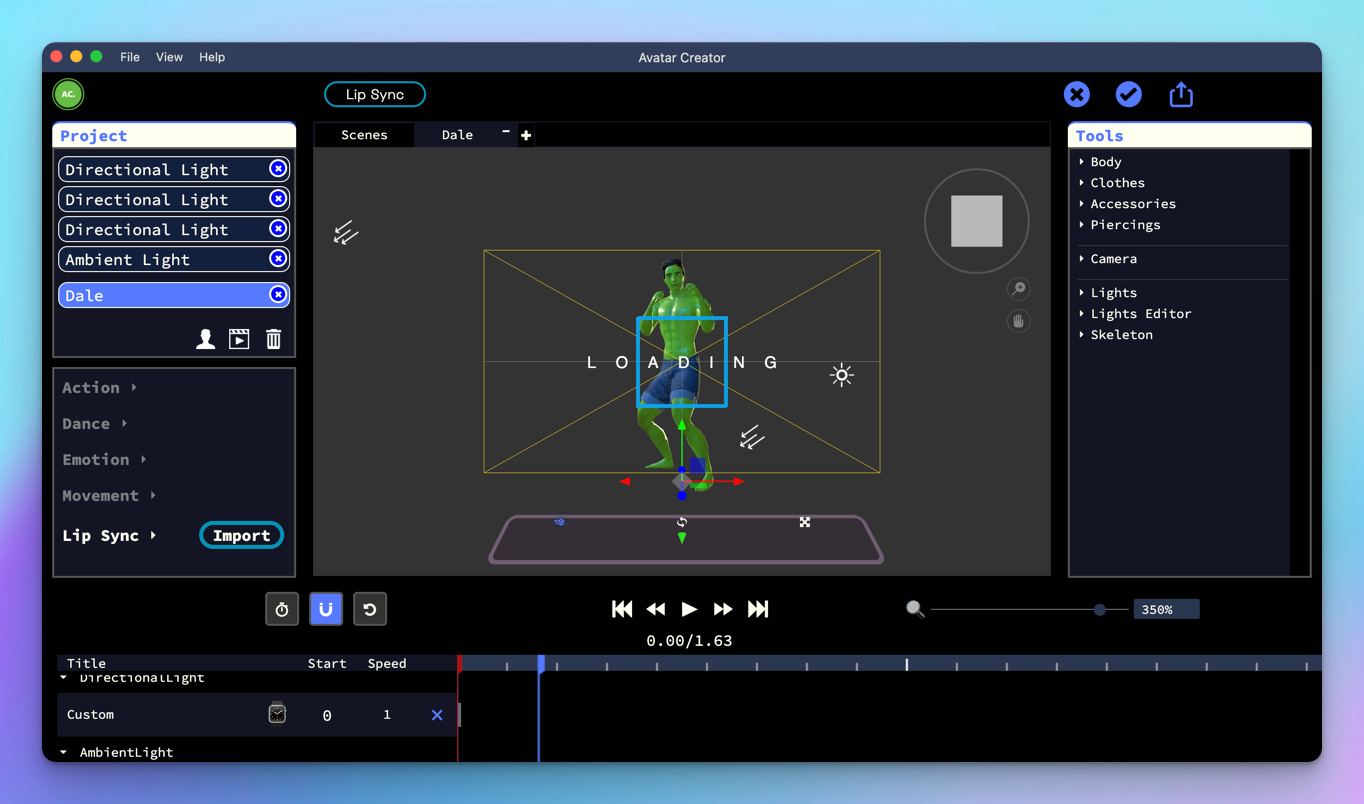
Task: Play the animation
Action: (689, 609)
